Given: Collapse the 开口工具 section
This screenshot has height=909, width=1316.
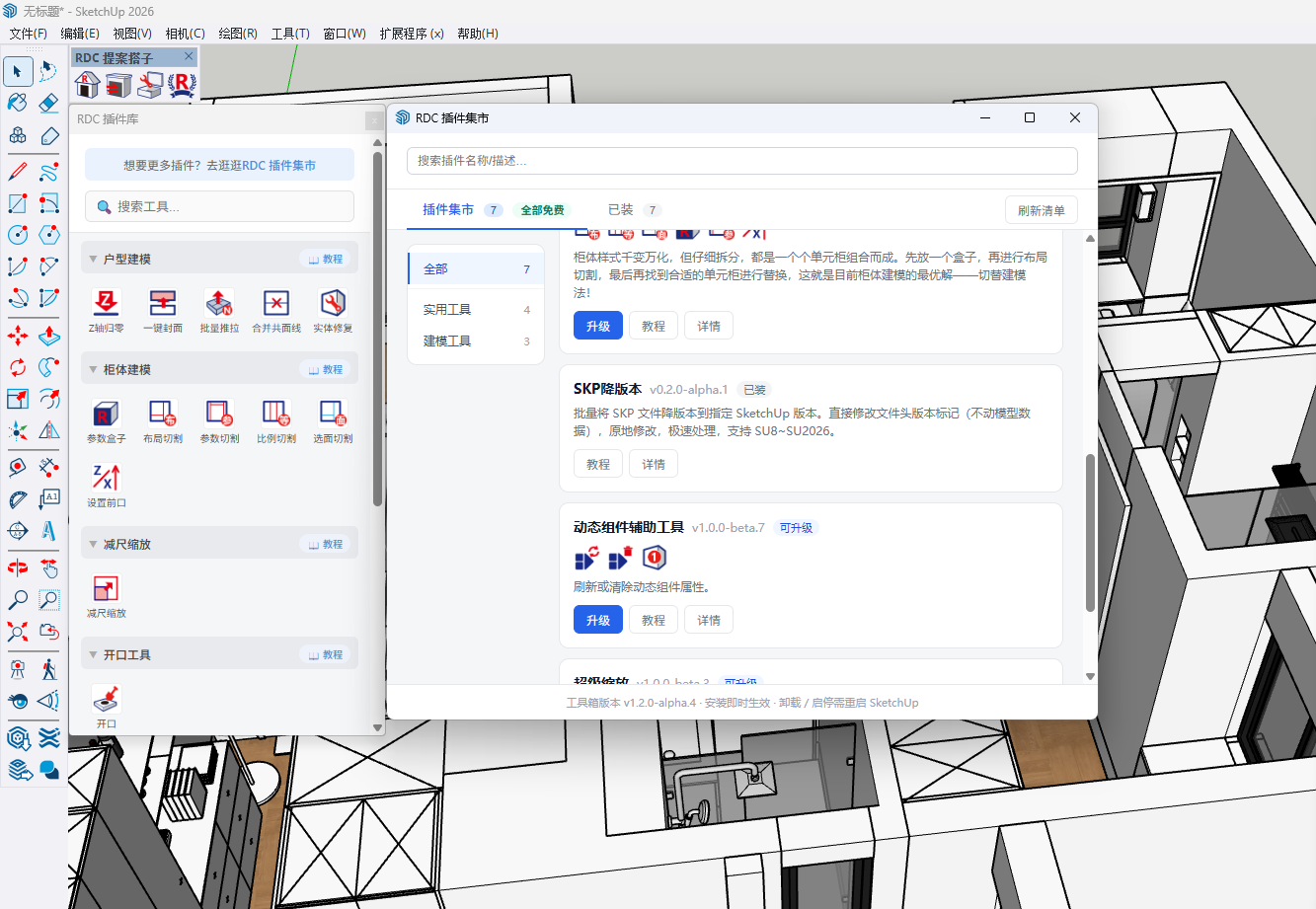Looking at the screenshot, I should (x=93, y=655).
